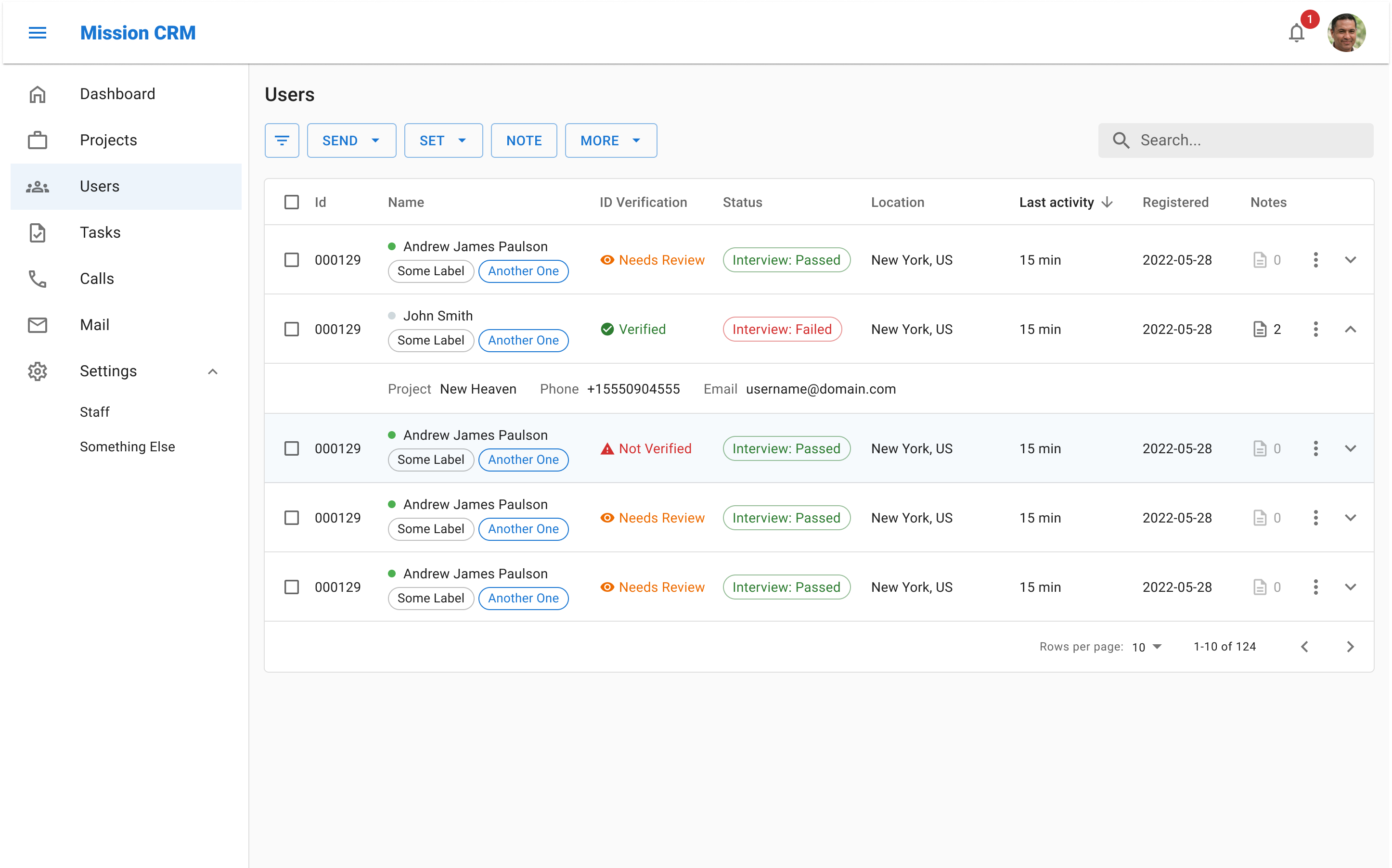This screenshot has height=868, width=1392.
Task: Collapse the John Smith row details
Action: point(1350,329)
